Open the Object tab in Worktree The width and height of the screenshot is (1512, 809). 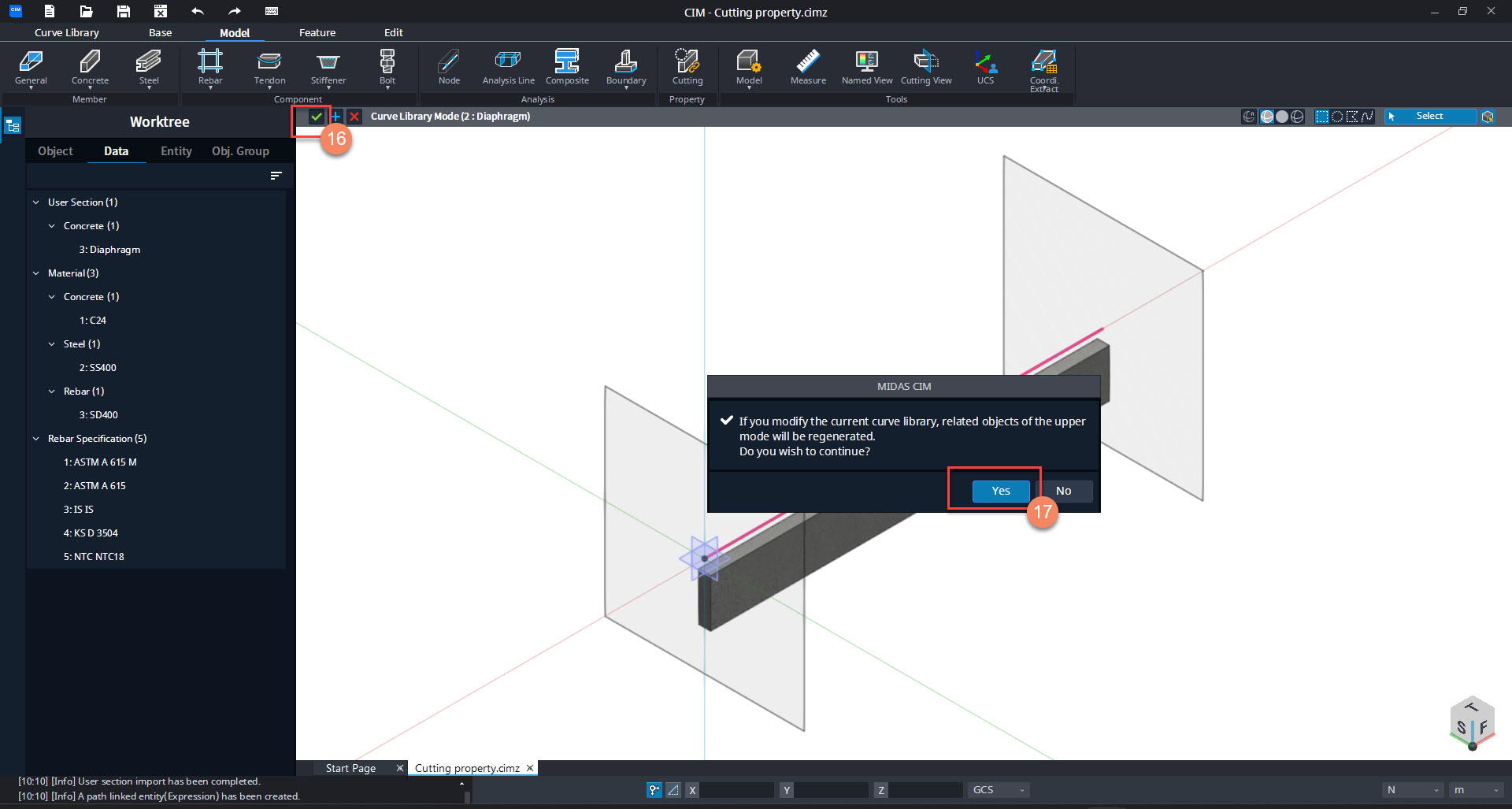click(x=55, y=151)
